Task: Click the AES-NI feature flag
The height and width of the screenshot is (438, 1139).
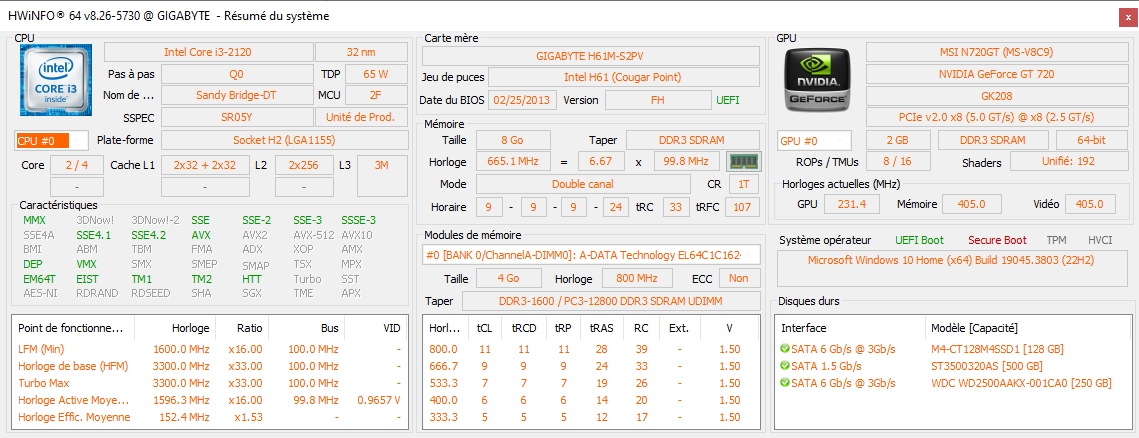Action: pyautogui.click(x=38, y=293)
